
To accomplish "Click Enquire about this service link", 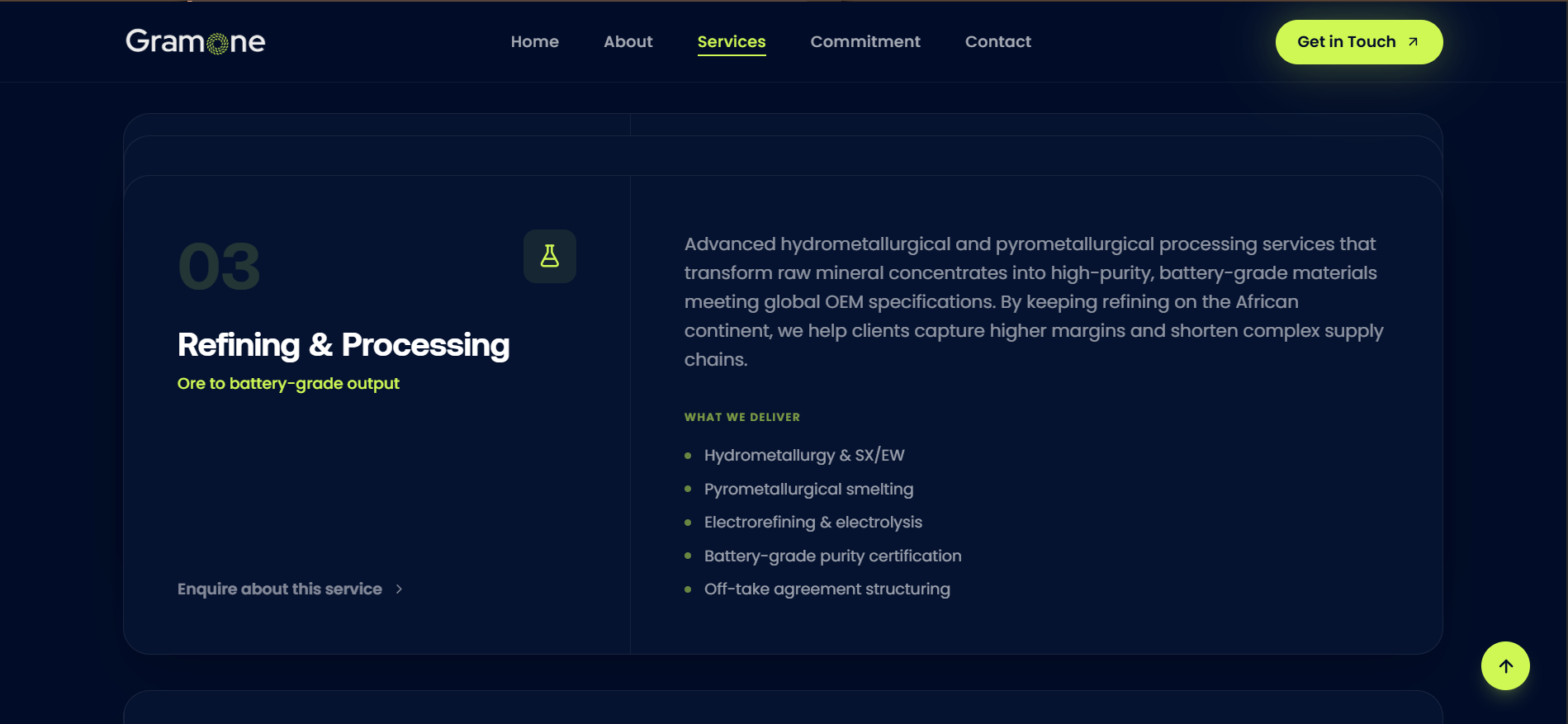I will [291, 589].
